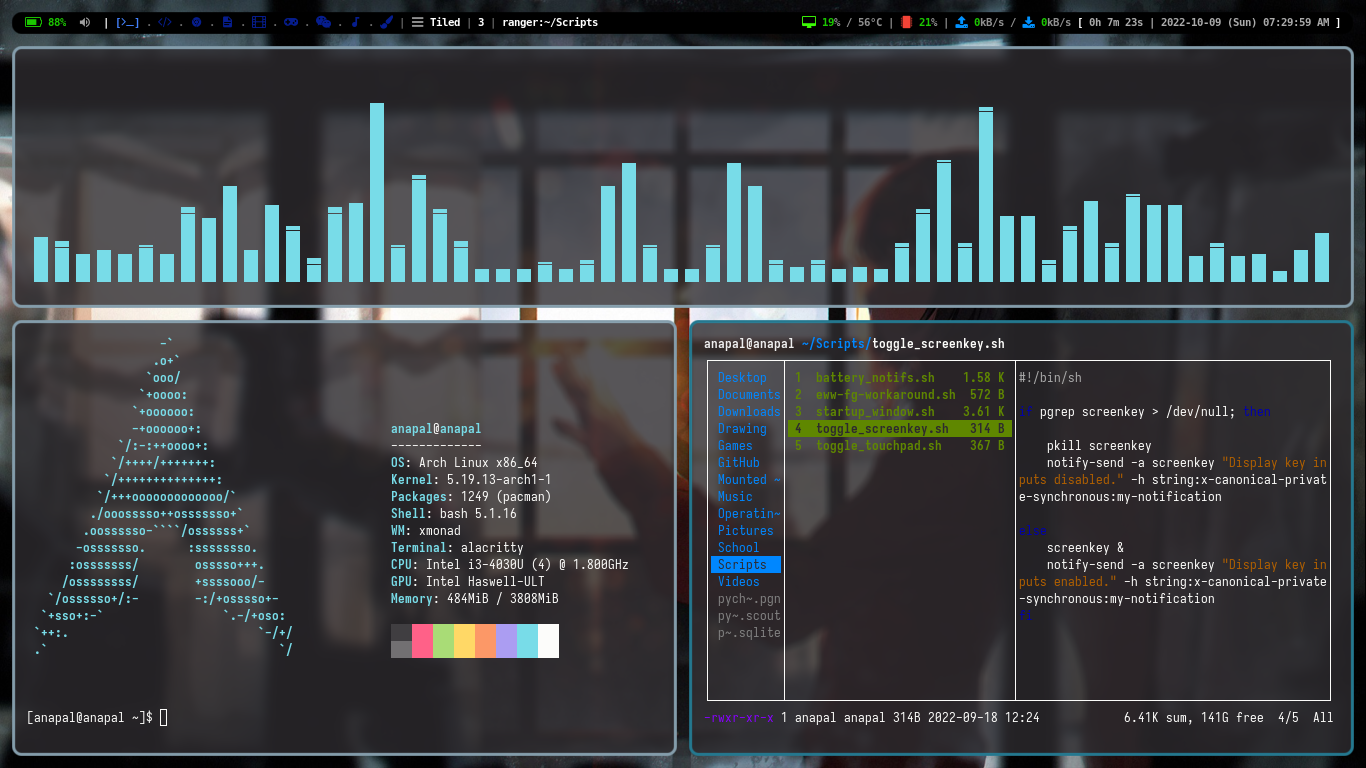Select toggle_screenkey.sh in ranger file list

[900, 428]
